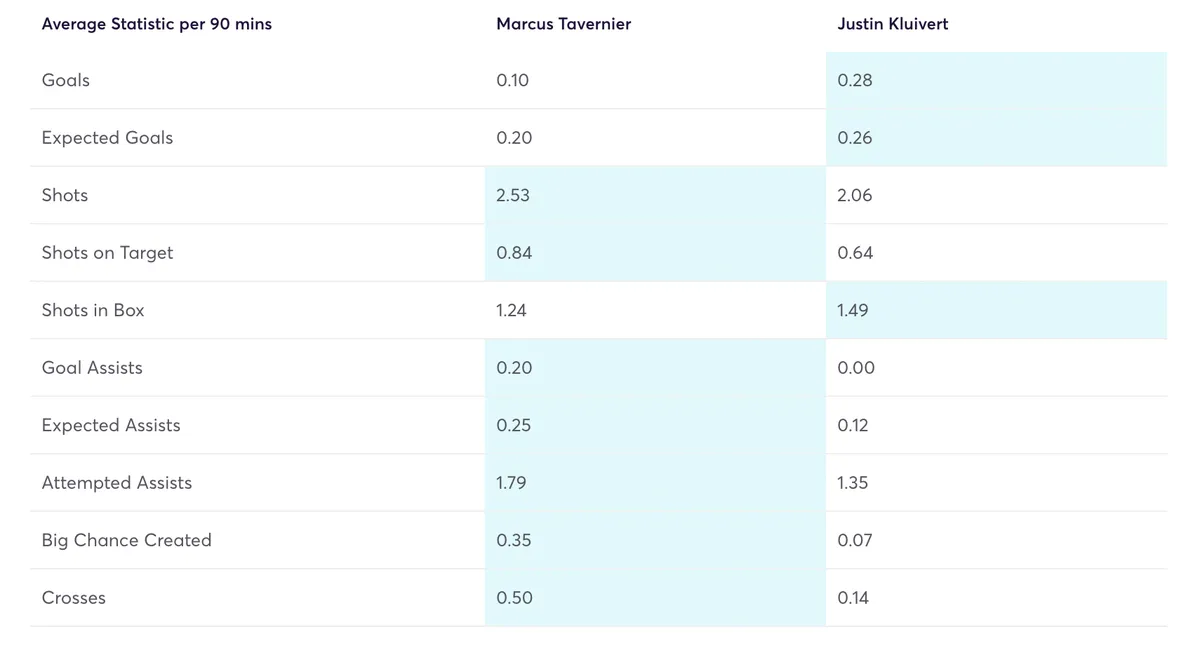This screenshot has width=1200, height=669.
Task: Click Kluivert's 0.14 crosses value
Action: [x=853, y=598]
